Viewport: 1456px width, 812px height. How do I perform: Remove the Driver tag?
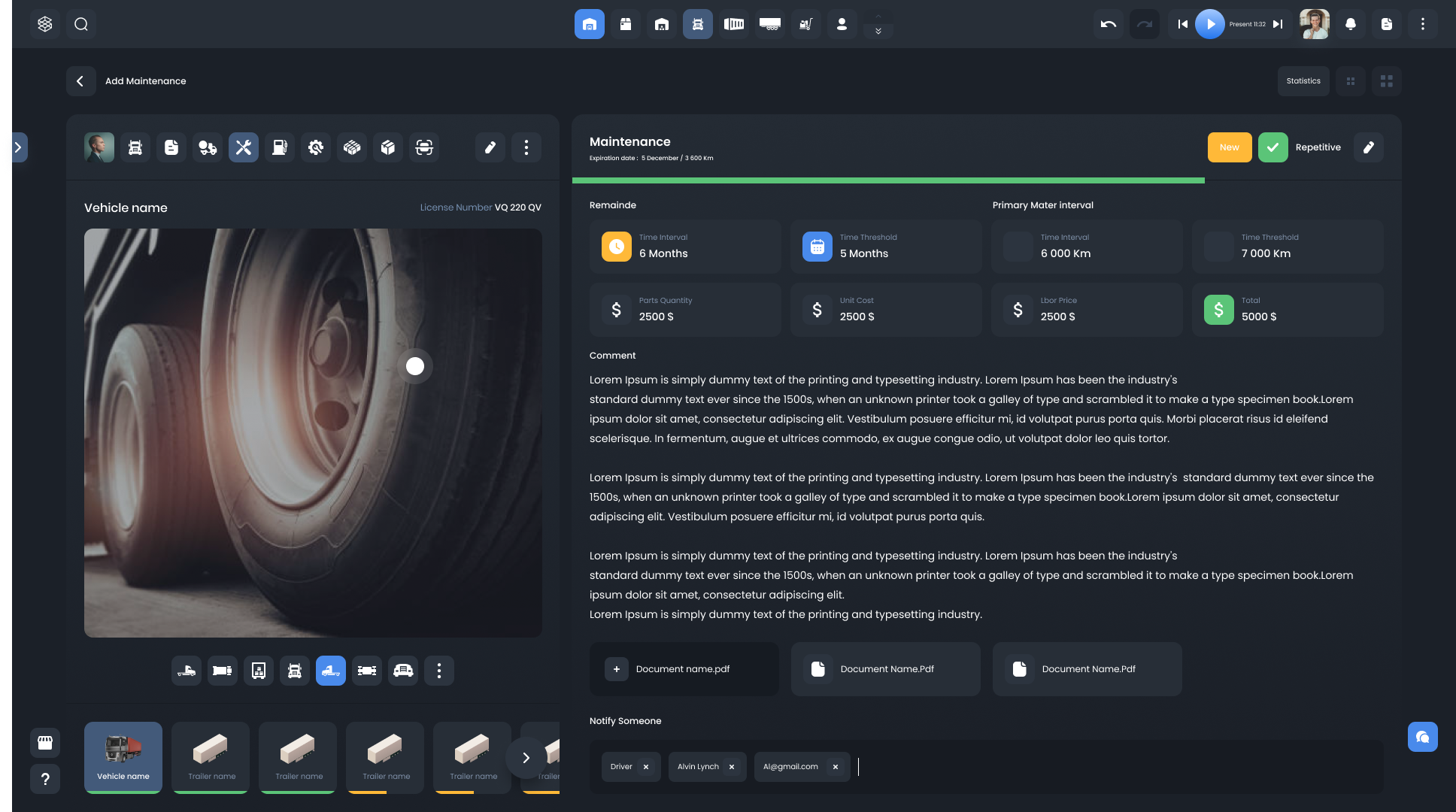(646, 767)
